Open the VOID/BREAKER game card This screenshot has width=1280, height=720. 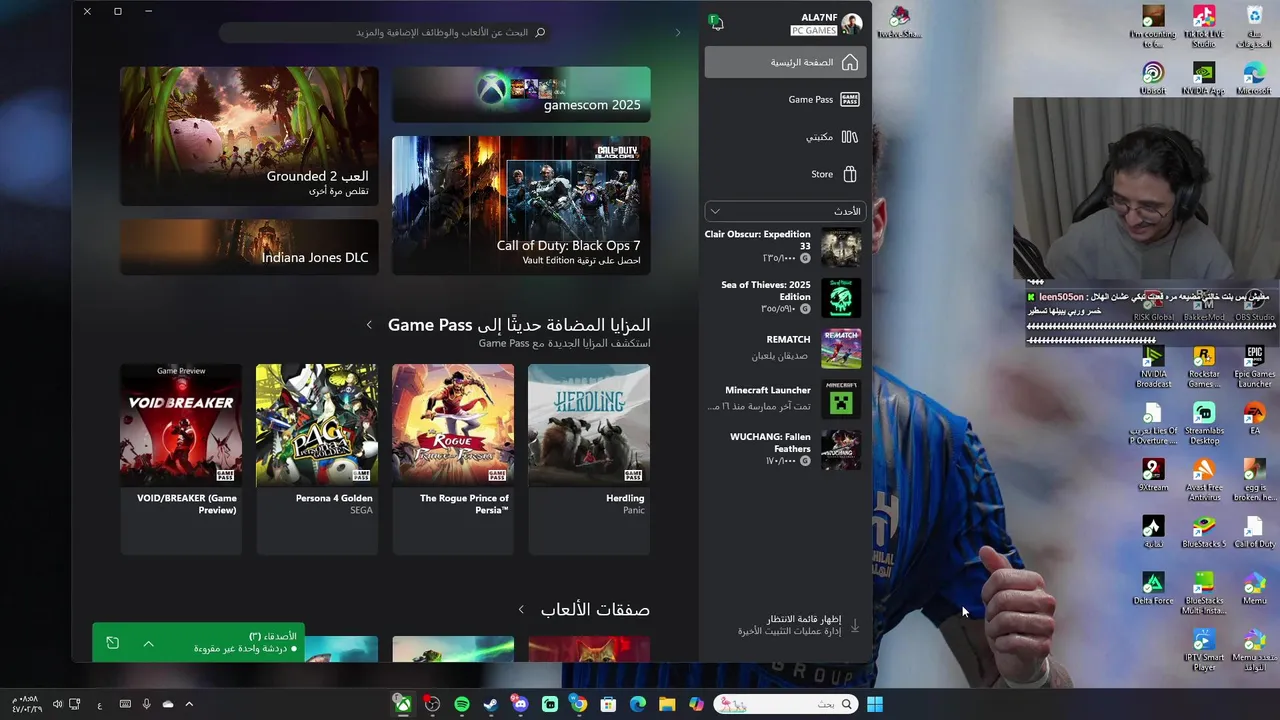[181, 458]
